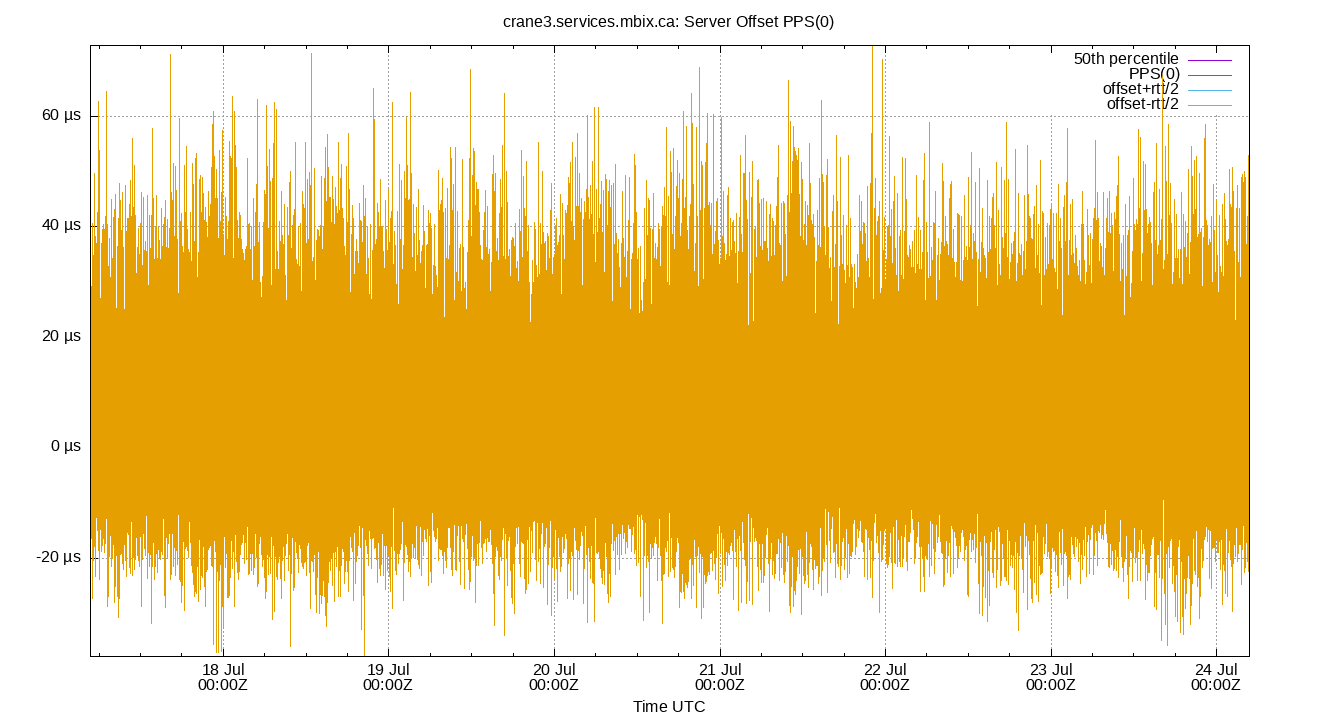The width and height of the screenshot is (1340, 720).
Task: Select the '50th percentile' legend label
Action: click(1126, 59)
